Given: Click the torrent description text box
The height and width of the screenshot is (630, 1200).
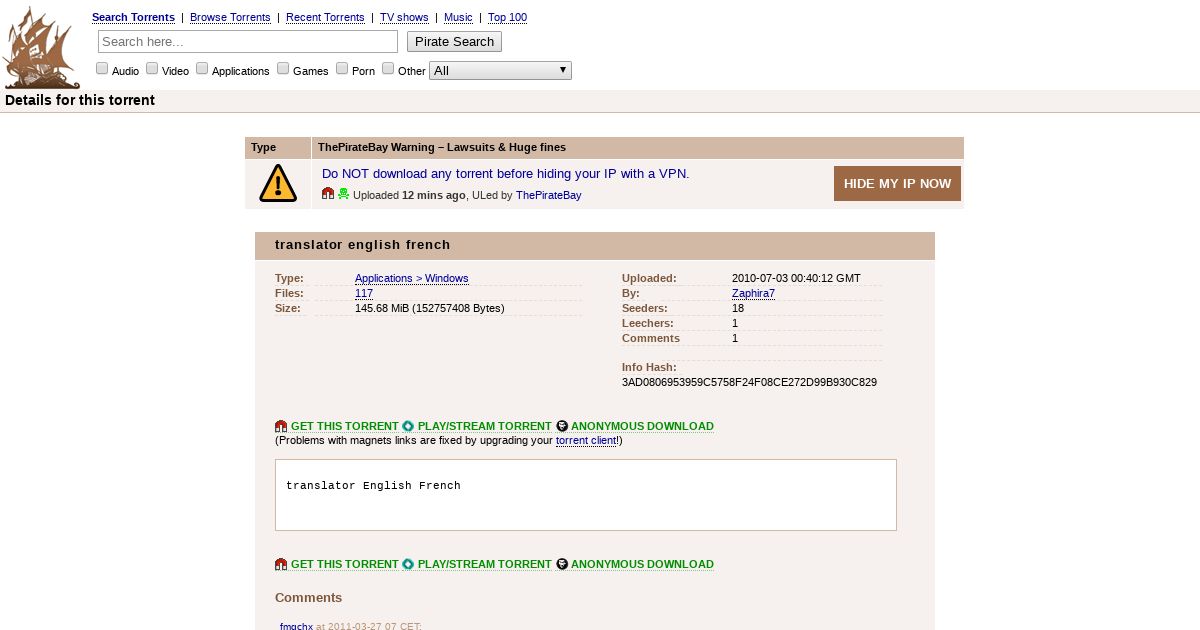Looking at the screenshot, I should (586, 495).
